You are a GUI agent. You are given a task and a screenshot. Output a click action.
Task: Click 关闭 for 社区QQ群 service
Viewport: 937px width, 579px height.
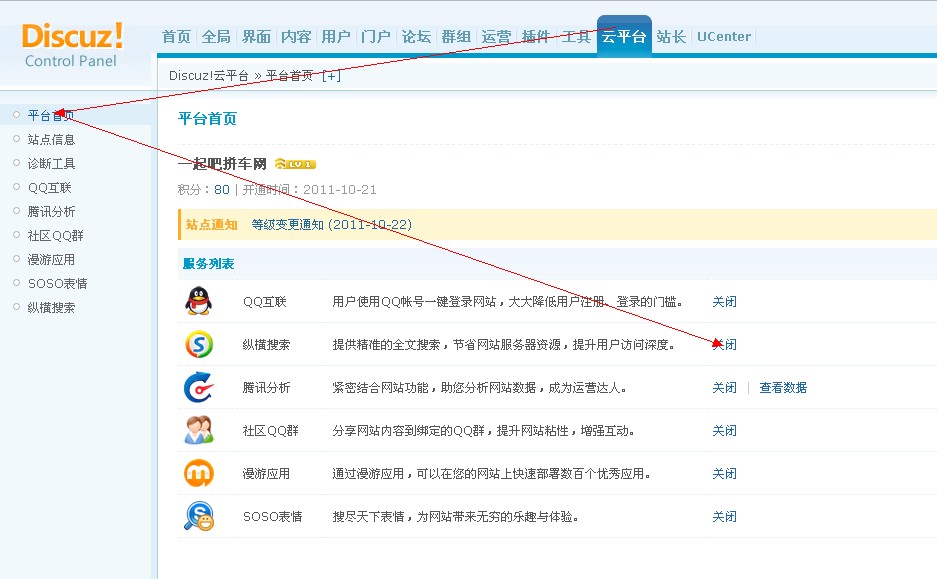point(724,431)
